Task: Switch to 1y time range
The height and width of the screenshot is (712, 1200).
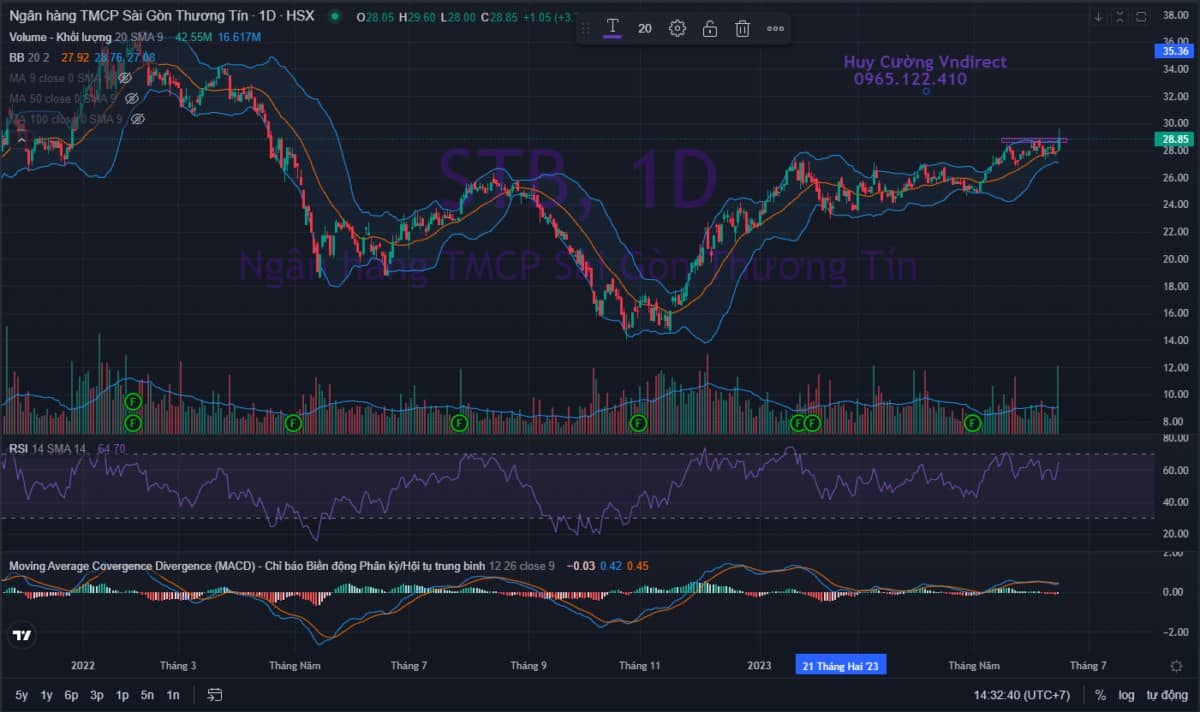Action: 46,695
